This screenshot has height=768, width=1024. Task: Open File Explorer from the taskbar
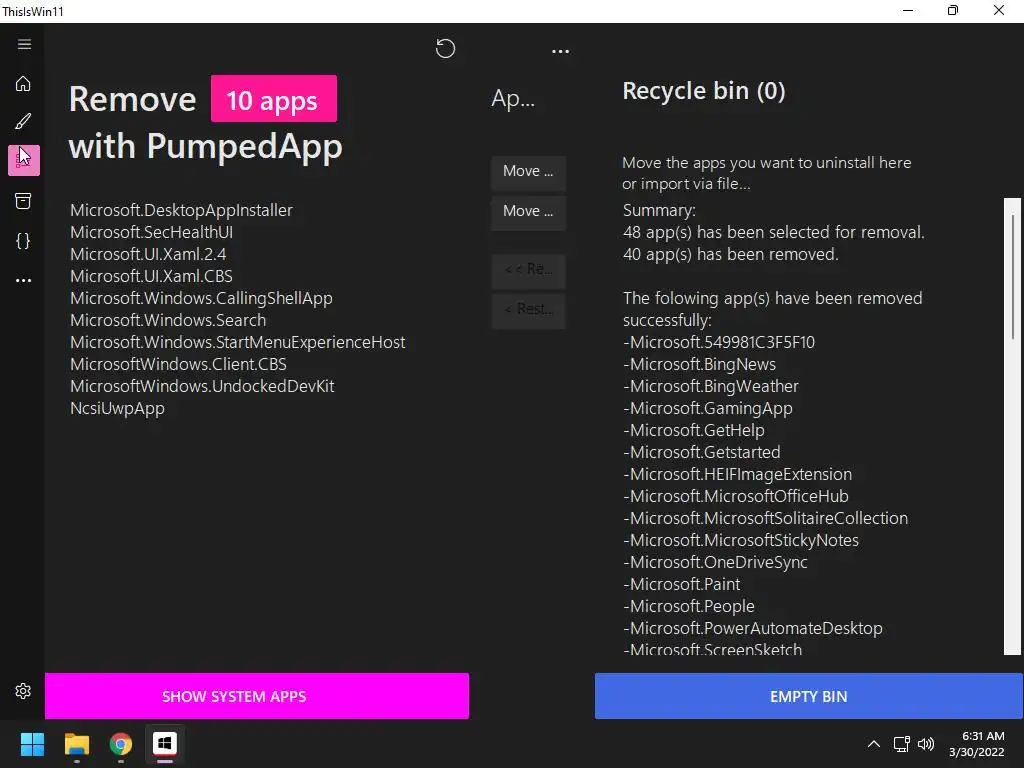point(76,744)
